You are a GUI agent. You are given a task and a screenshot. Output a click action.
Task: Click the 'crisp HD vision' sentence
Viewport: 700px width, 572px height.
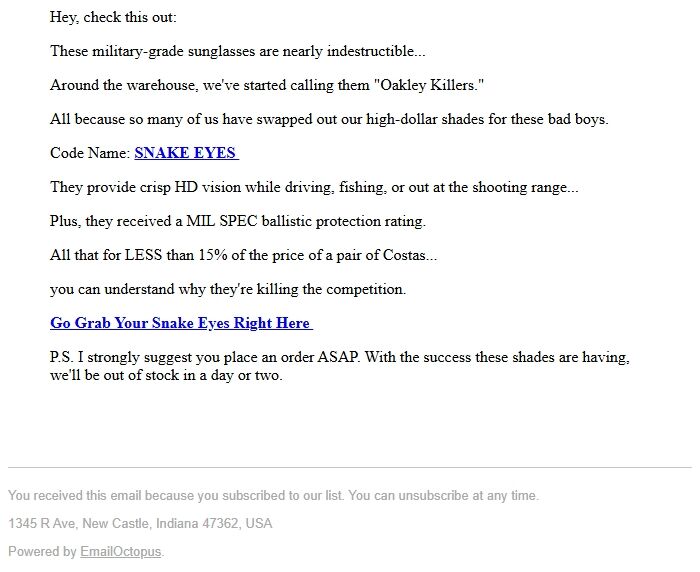click(x=314, y=187)
